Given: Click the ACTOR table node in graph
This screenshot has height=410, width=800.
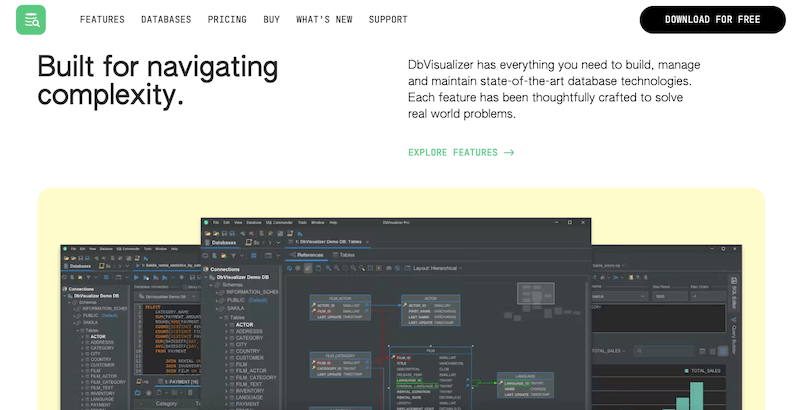Looking at the screenshot, I should [x=431, y=310].
